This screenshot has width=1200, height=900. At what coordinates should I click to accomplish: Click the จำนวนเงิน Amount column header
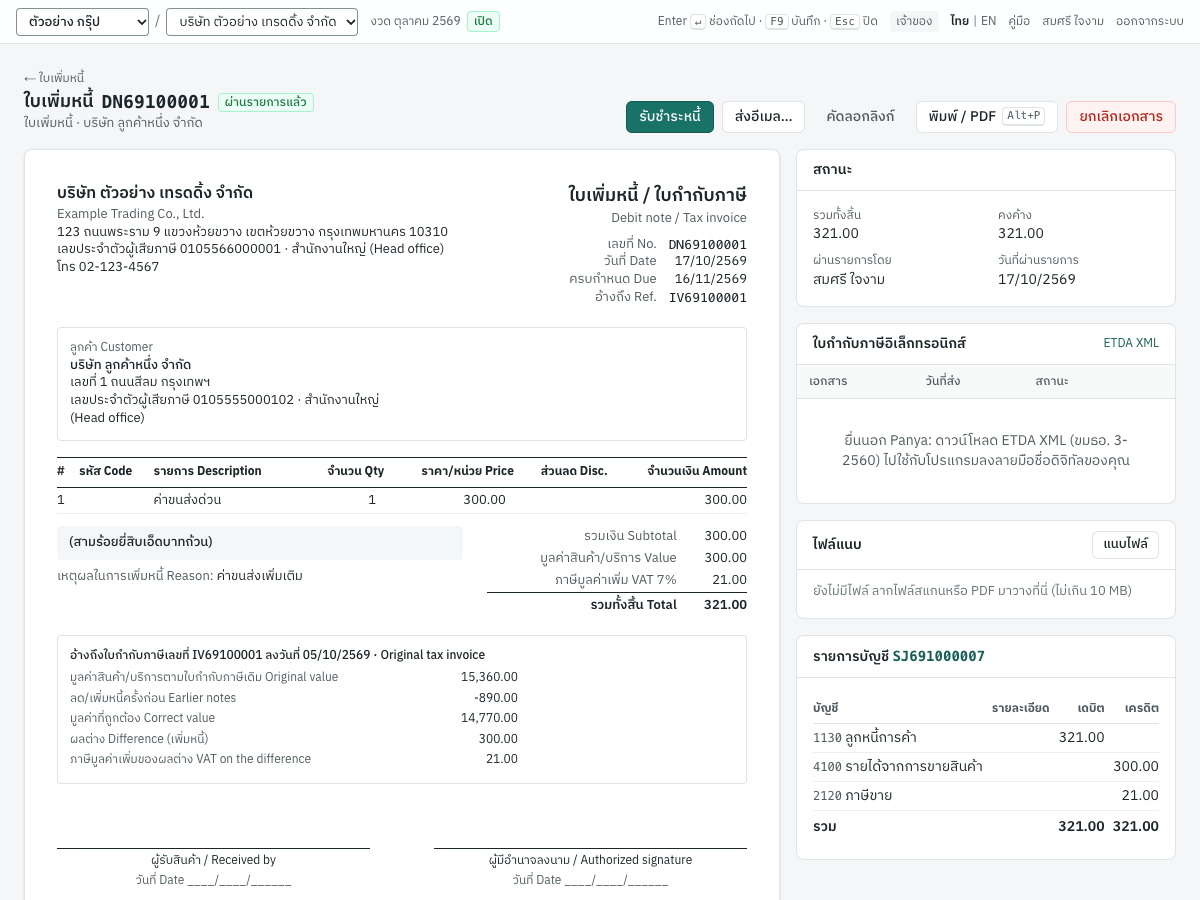click(x=697, y=471)
